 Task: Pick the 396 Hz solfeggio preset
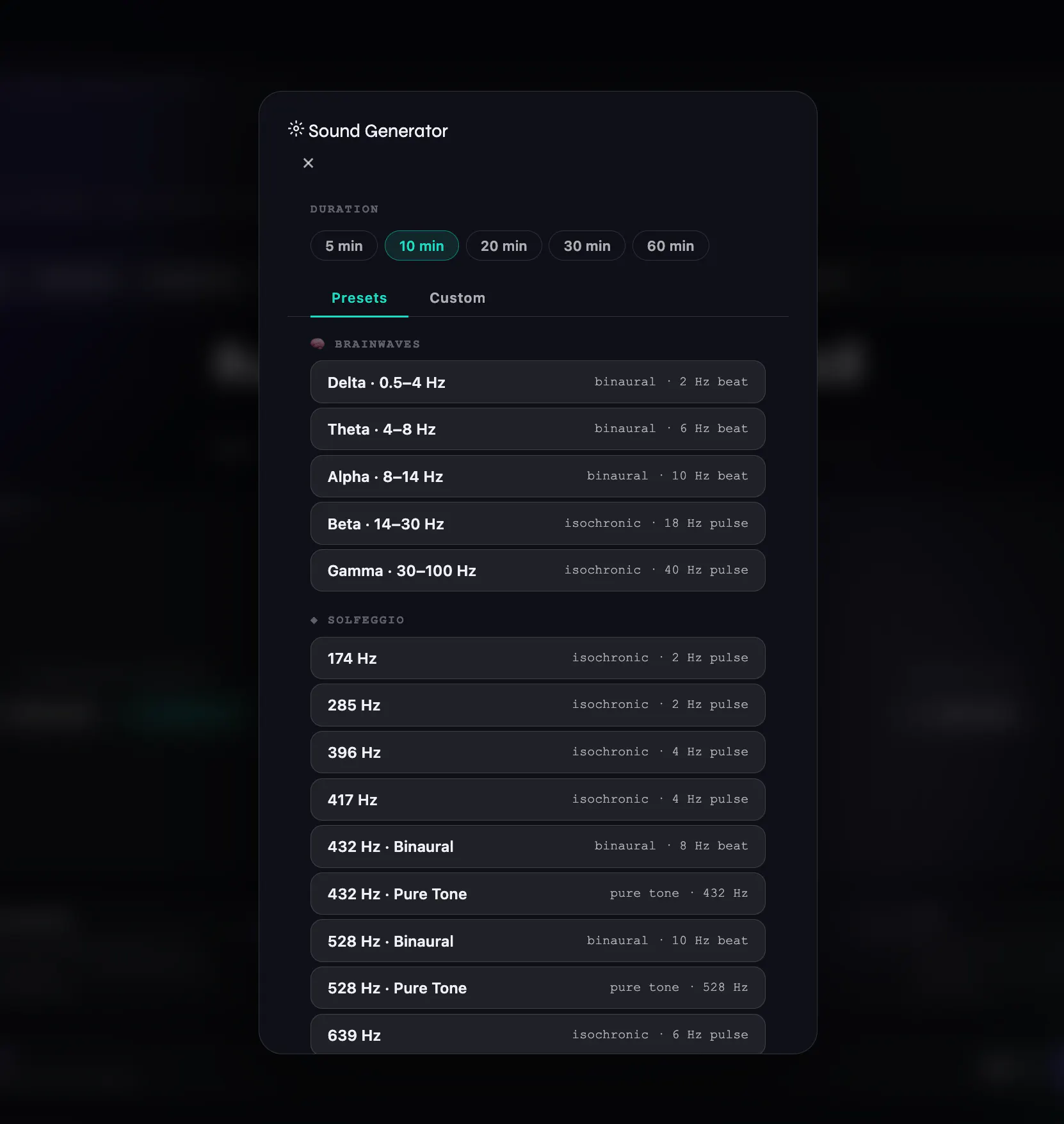tap(538, 752)
